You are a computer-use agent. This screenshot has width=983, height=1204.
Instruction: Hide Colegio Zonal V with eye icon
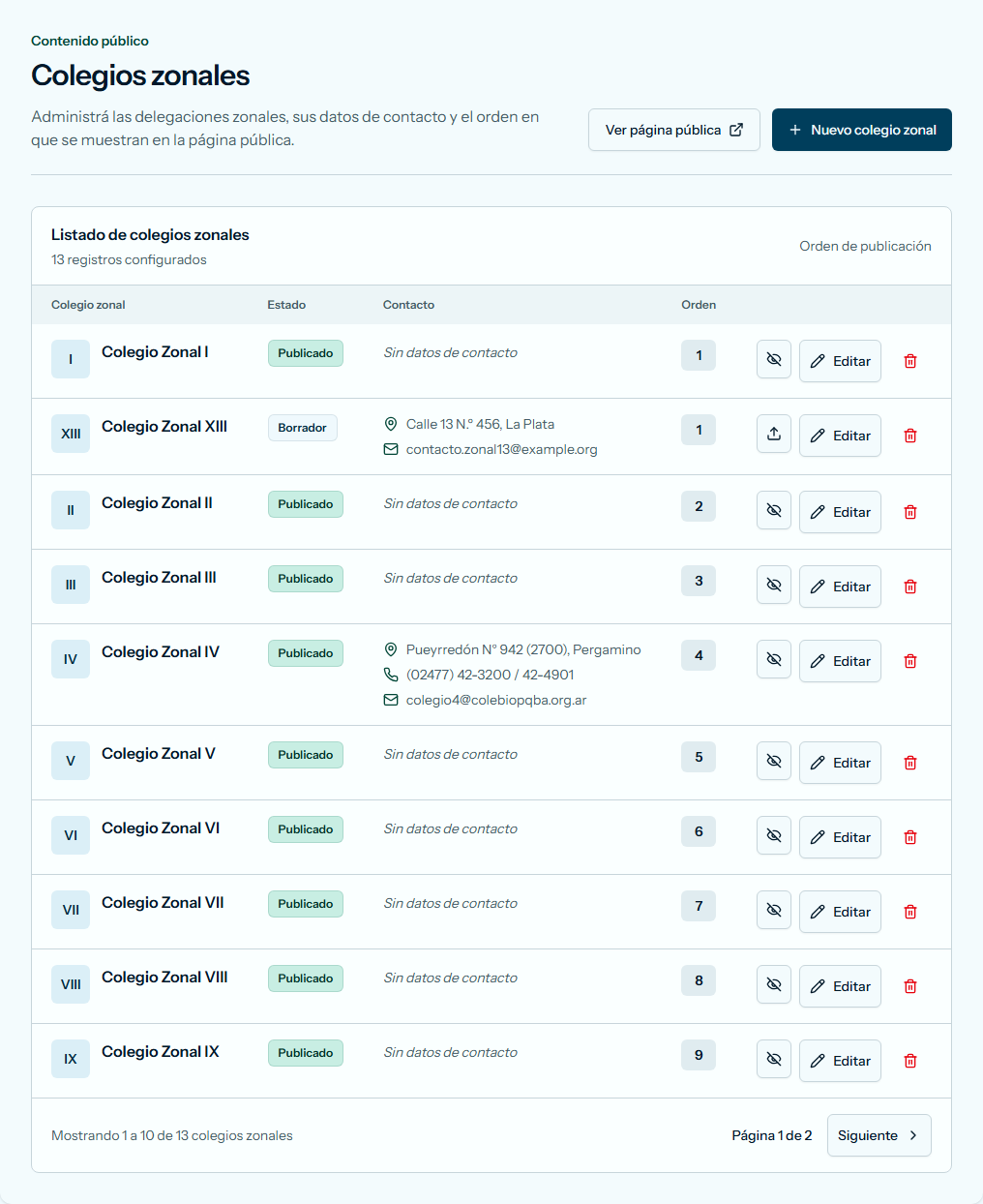pos(774,761)
